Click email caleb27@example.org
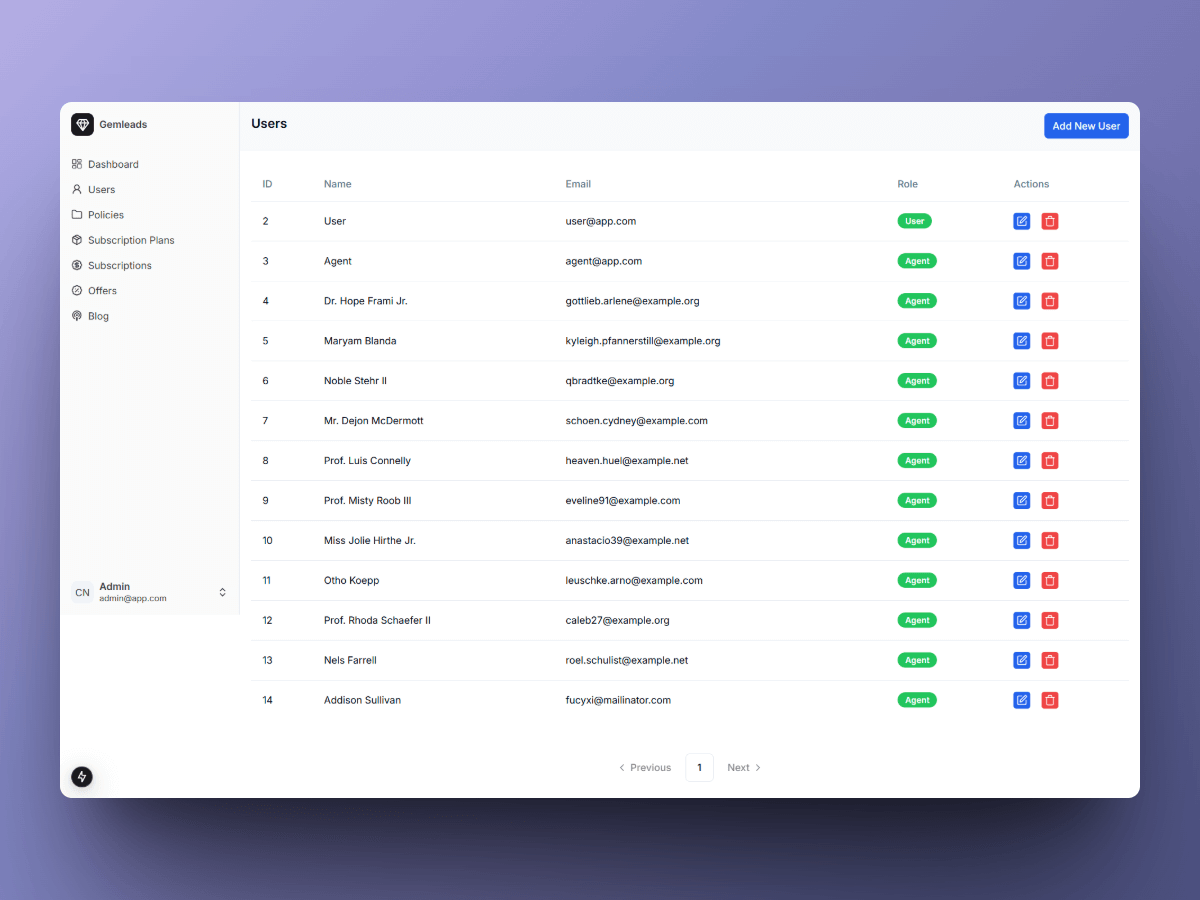The width and height of the screenshot is (1200, 900). 617,621
